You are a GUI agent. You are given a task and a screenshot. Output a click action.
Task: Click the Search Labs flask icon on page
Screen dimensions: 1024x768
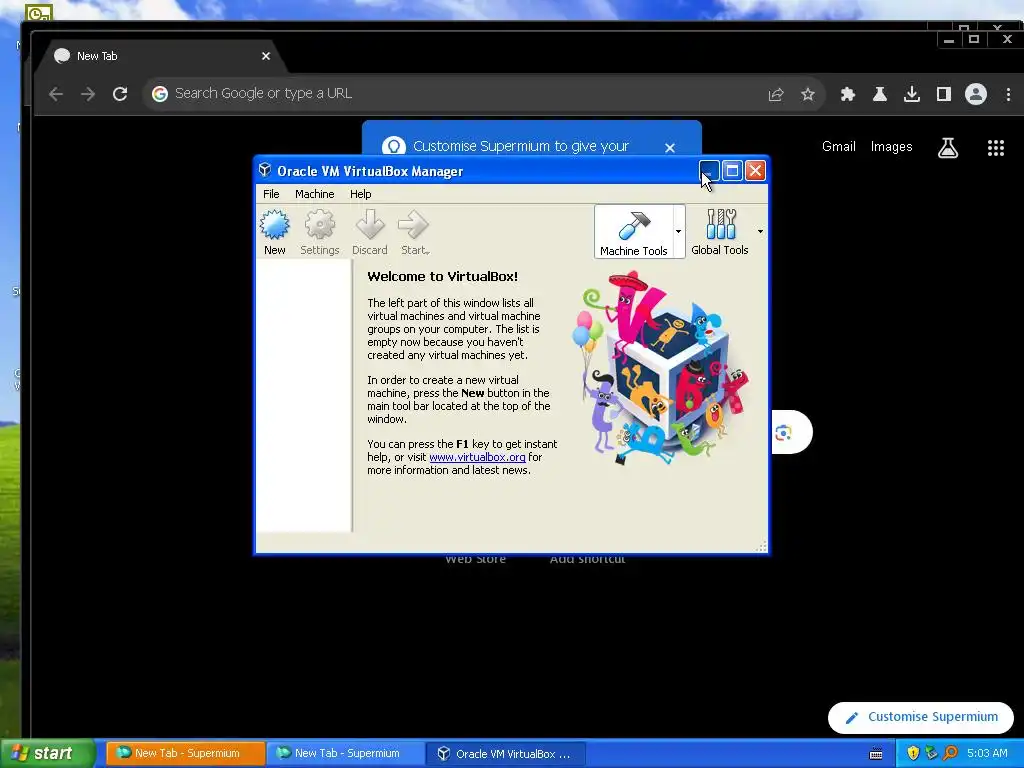pos(948,148)
